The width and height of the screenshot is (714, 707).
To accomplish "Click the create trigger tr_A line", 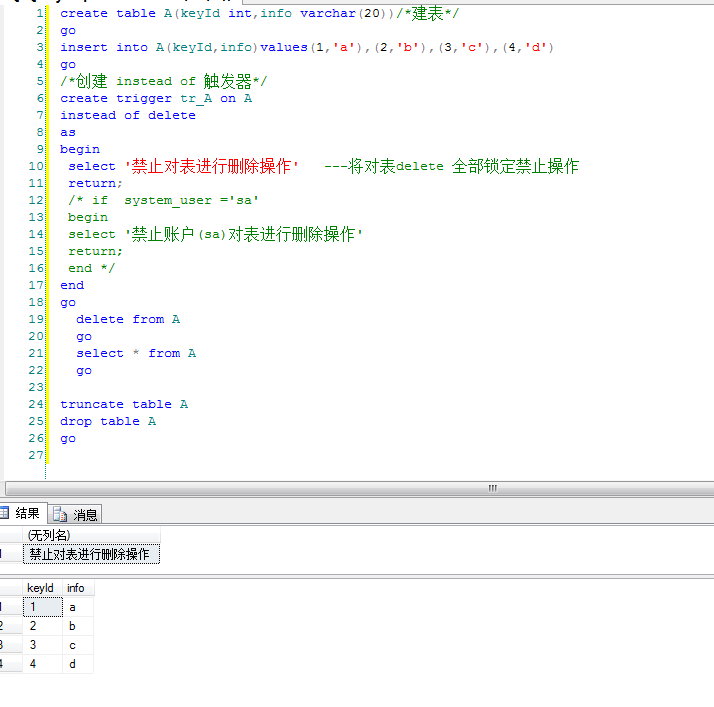I will pyautogui.click(x=156, y=98).
